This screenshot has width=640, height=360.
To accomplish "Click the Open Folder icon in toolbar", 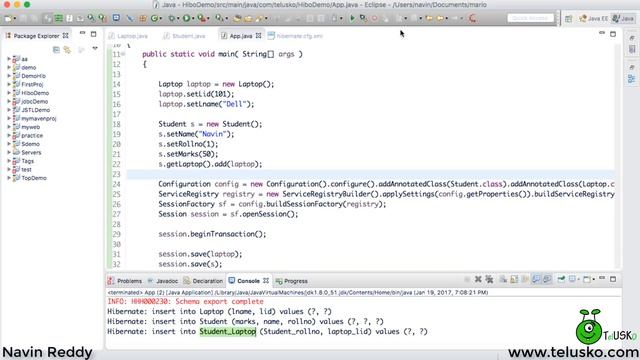I will click(248, 18).
